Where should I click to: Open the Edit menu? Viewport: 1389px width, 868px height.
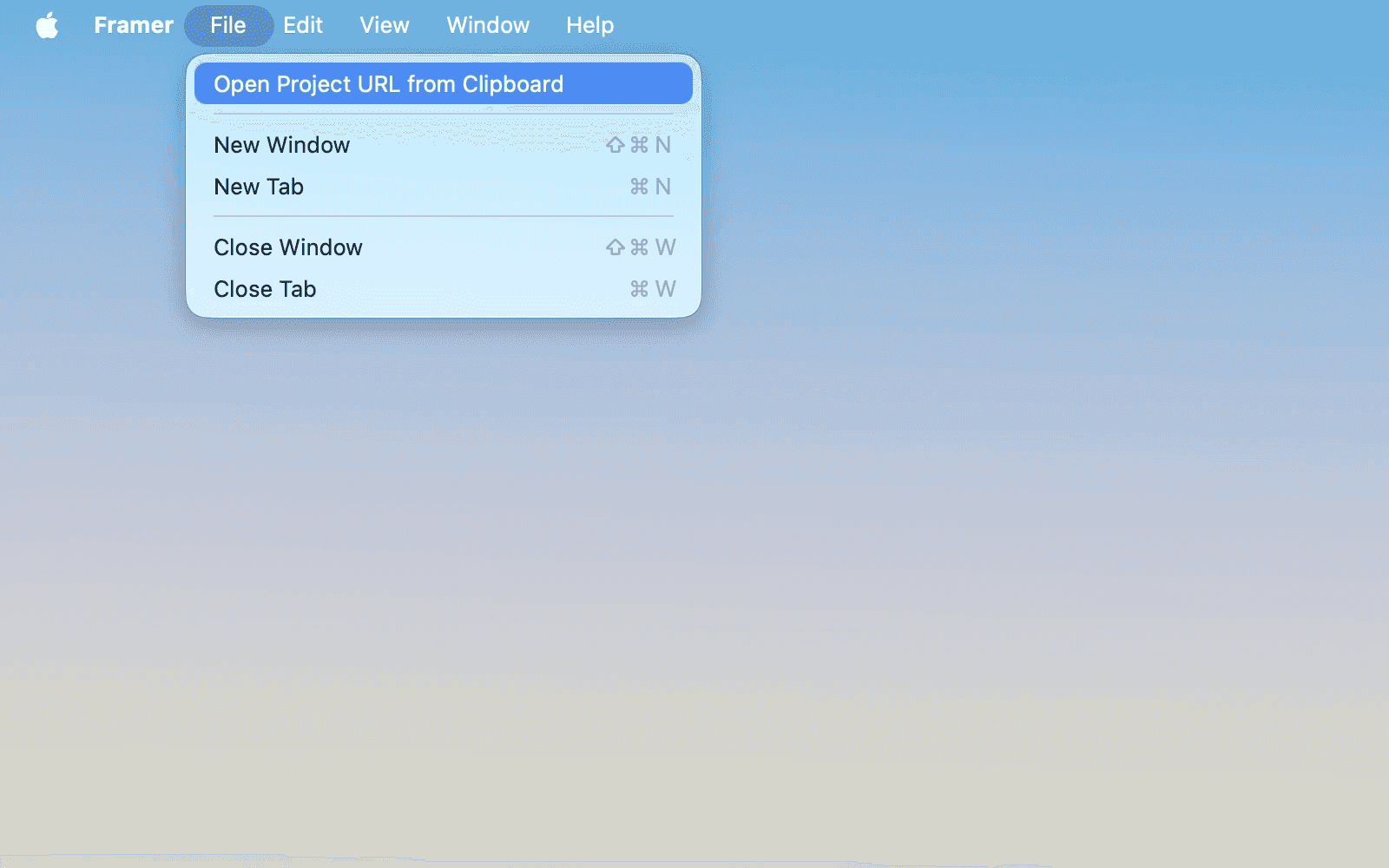click(302, 24)
